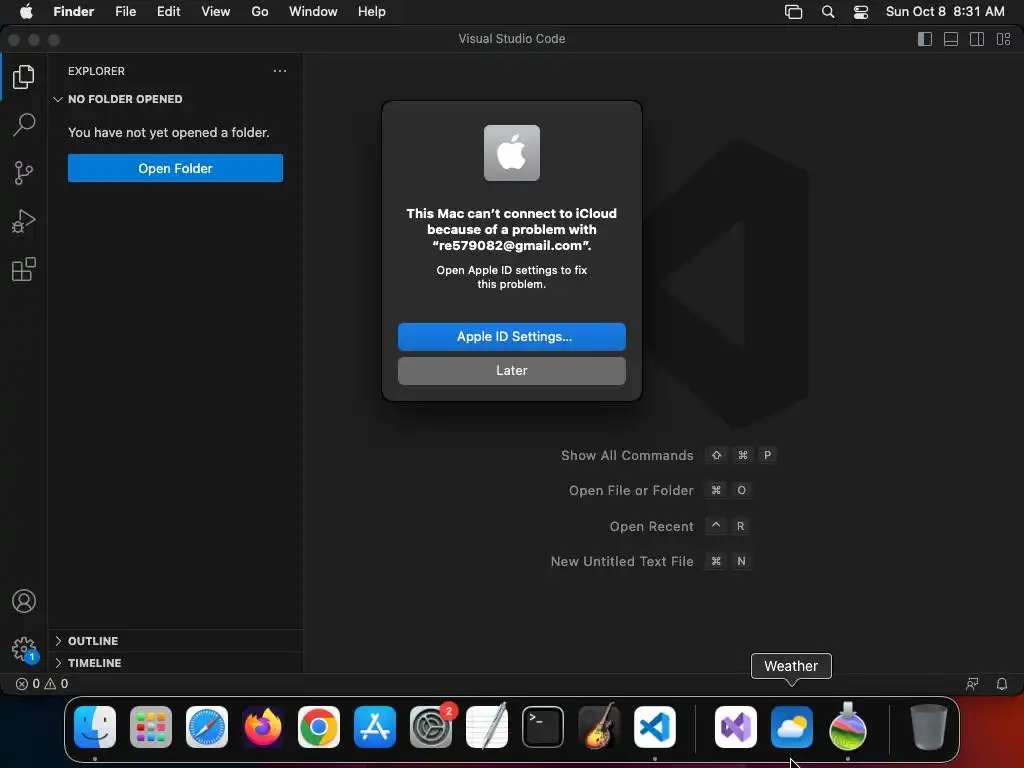
Task: Click the macOS installer icon in Dock
Action: point(848,727)
